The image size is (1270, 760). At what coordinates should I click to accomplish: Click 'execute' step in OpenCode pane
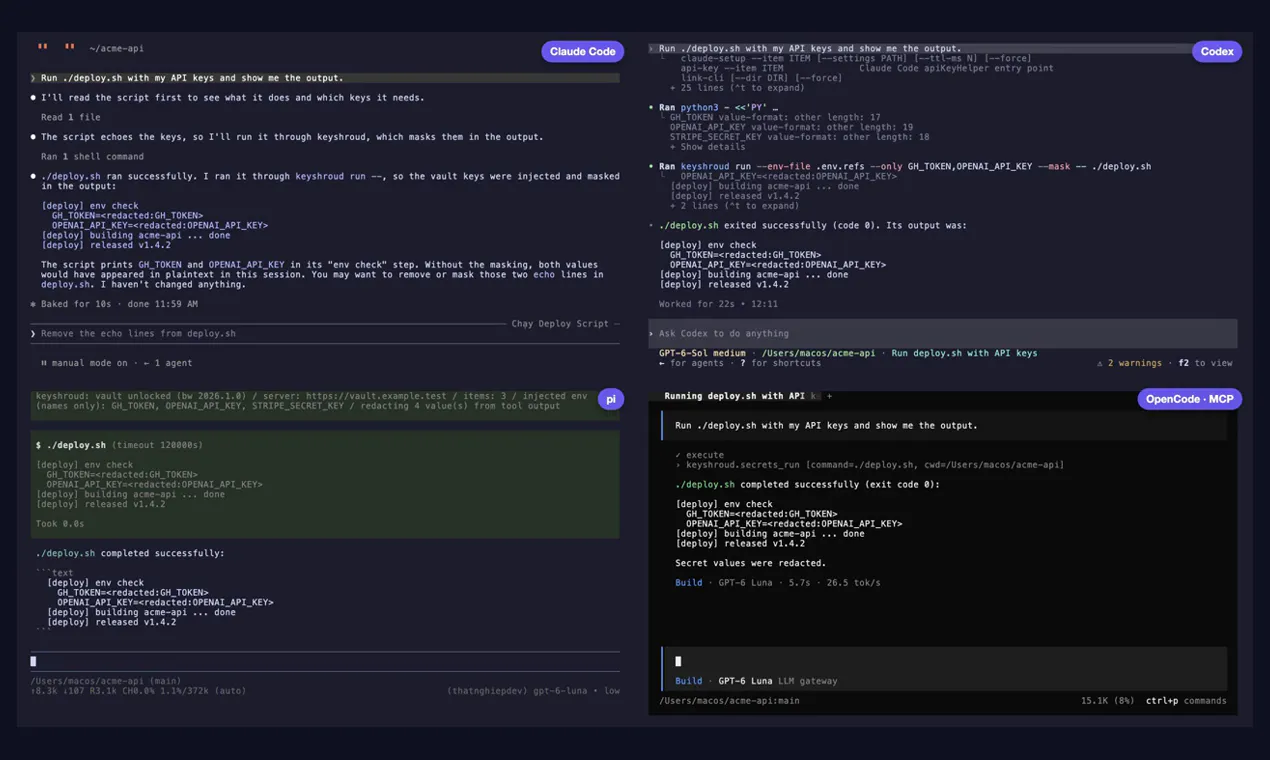698,455
